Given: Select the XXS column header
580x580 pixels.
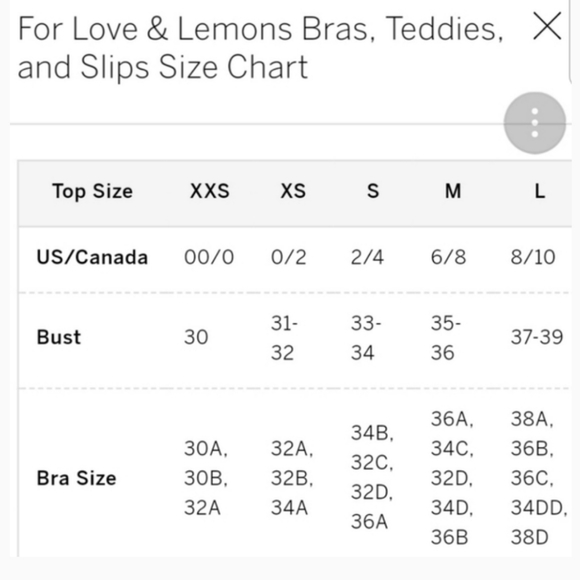Looking at the screenshot, I should (x=210, y=191).
